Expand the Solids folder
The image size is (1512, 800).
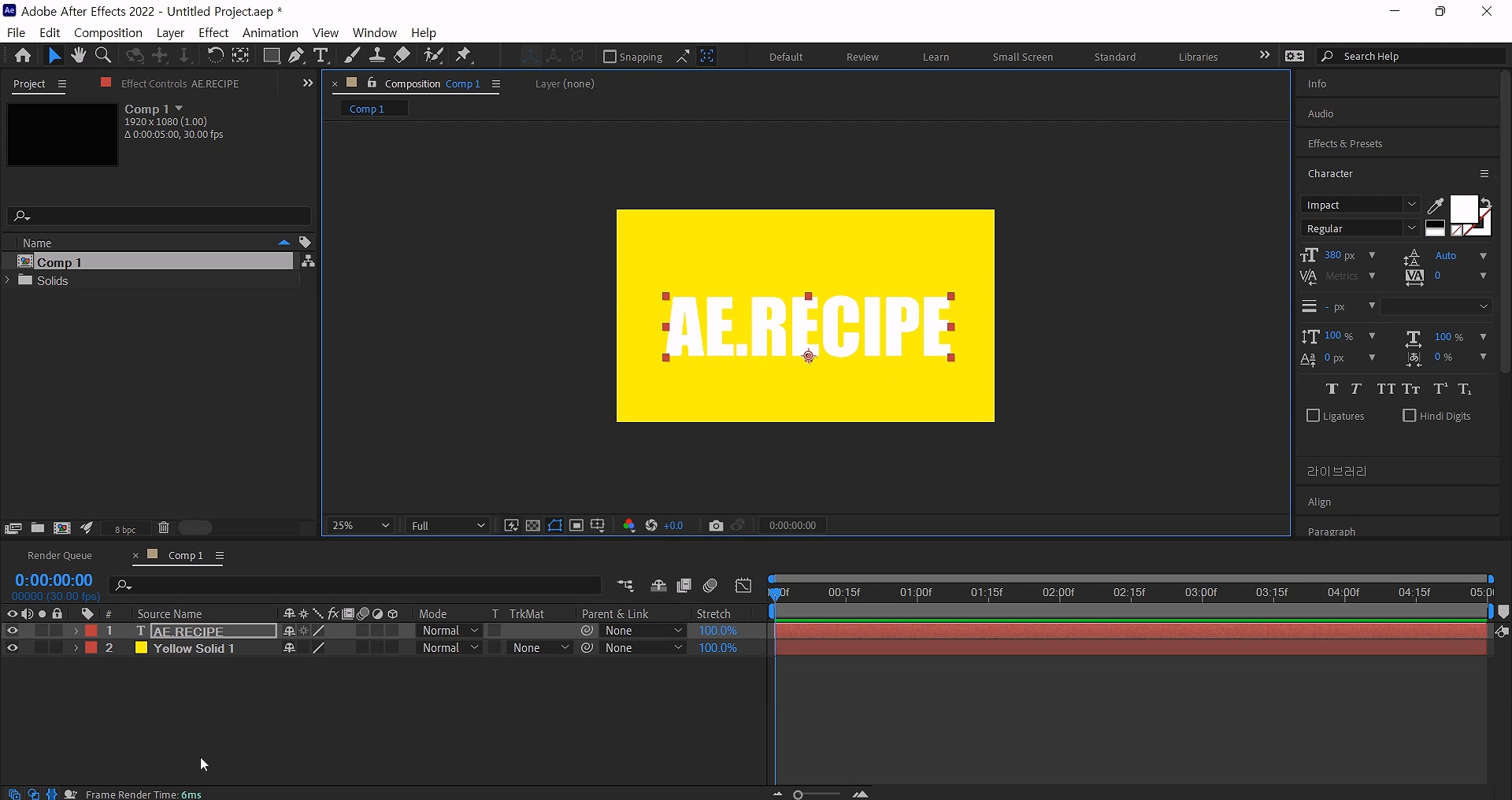click(8, 280)
